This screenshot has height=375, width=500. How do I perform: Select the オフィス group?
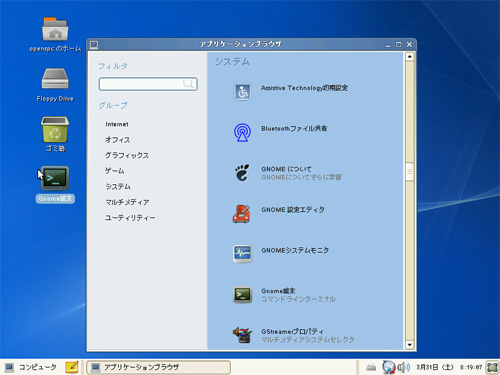tap(118, 140)
